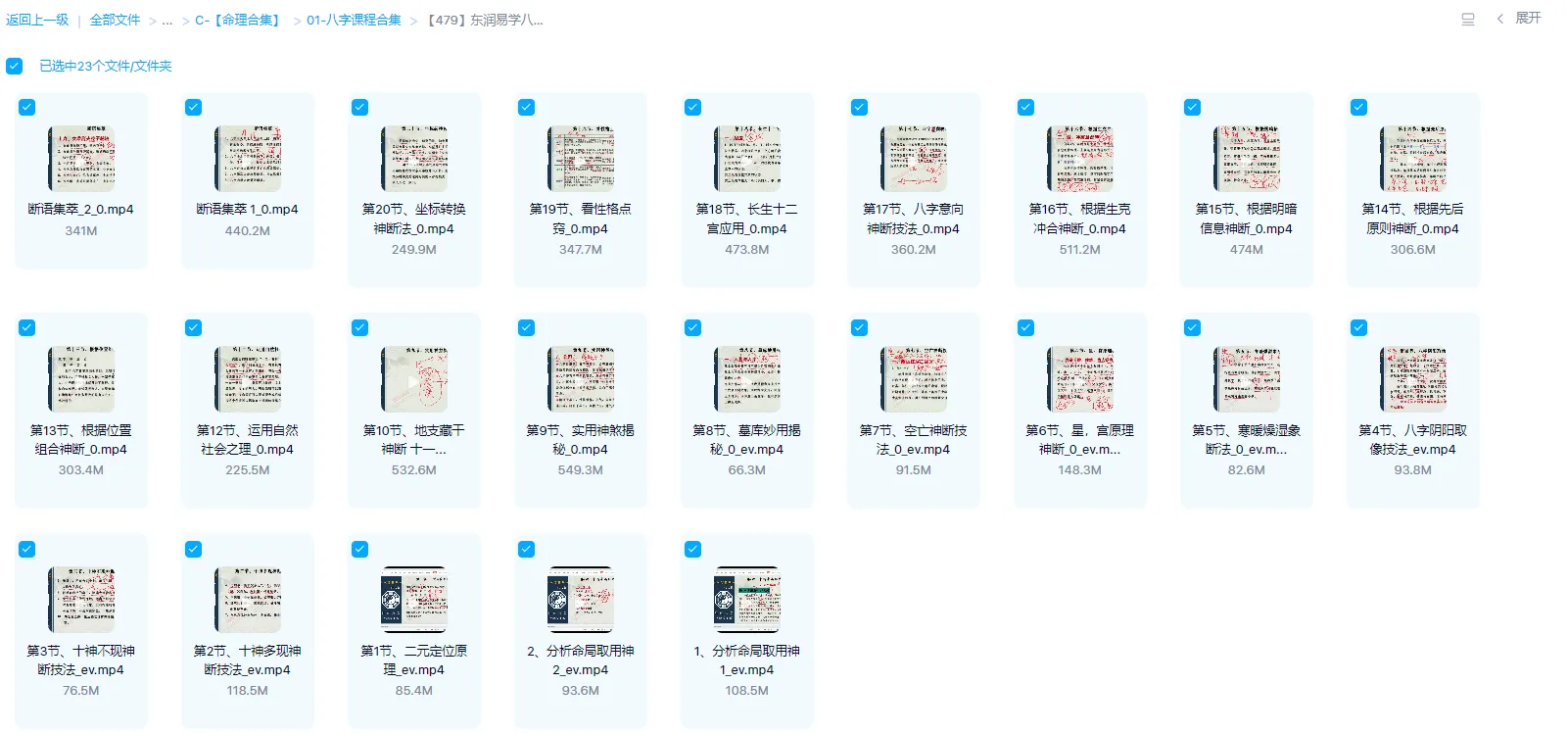
Task: Open the video icon of 第13节、根据位置组合神断
Action: pyautogui.click(x=81, y=378)
